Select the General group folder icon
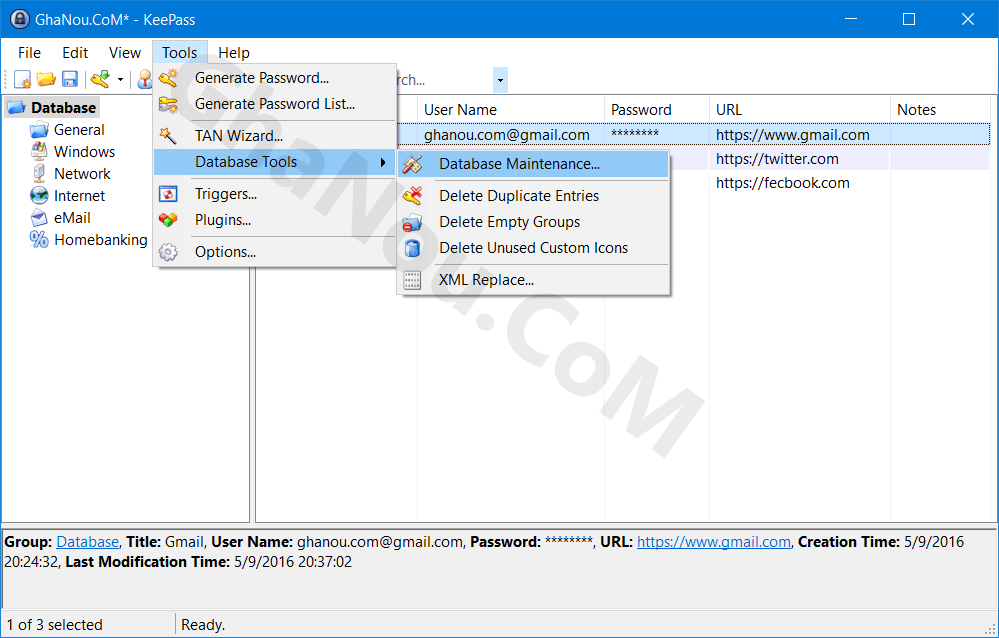 point(40,130)
